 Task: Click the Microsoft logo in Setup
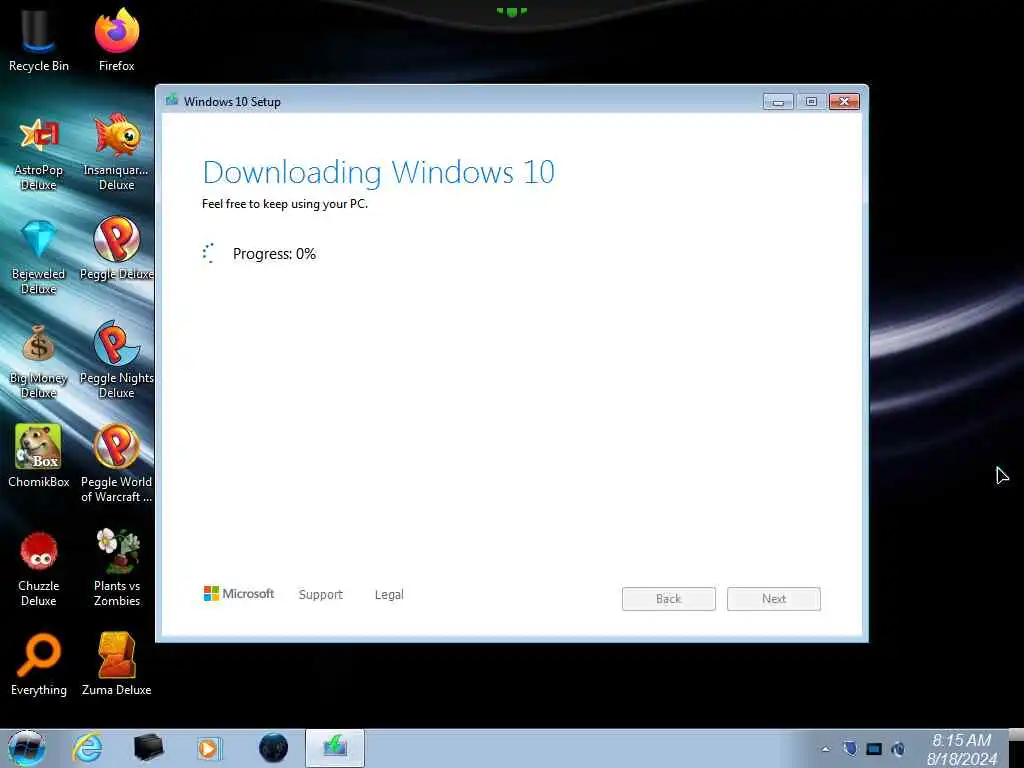[239, 594]
